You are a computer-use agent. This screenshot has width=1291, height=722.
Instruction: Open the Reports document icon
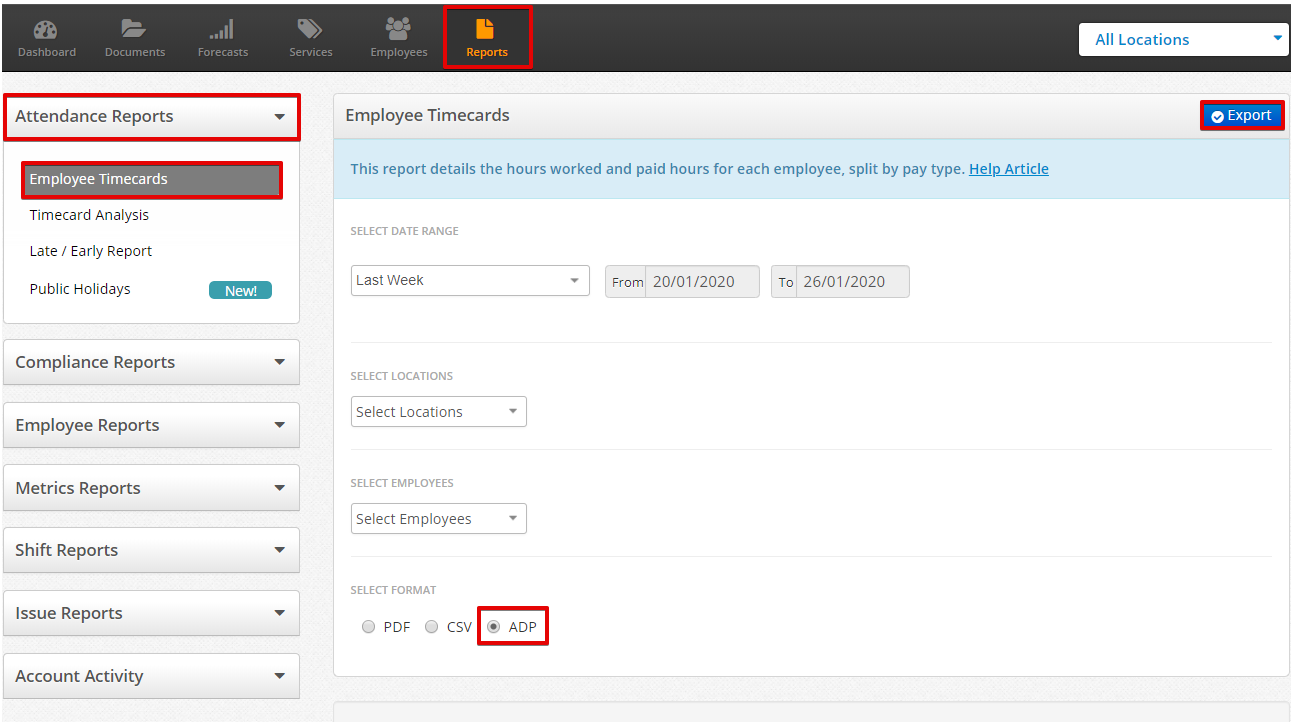pyautogui.click(x=486, y=29)
